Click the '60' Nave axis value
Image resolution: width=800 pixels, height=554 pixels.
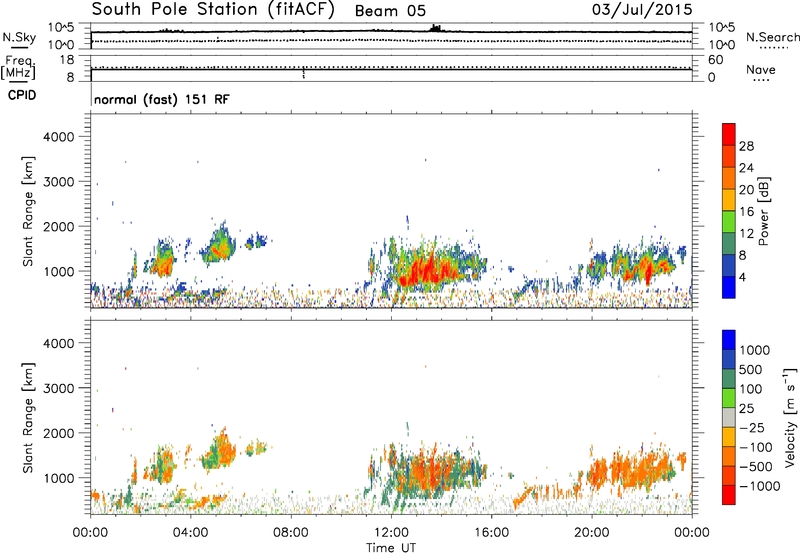[x=716, y=60]
